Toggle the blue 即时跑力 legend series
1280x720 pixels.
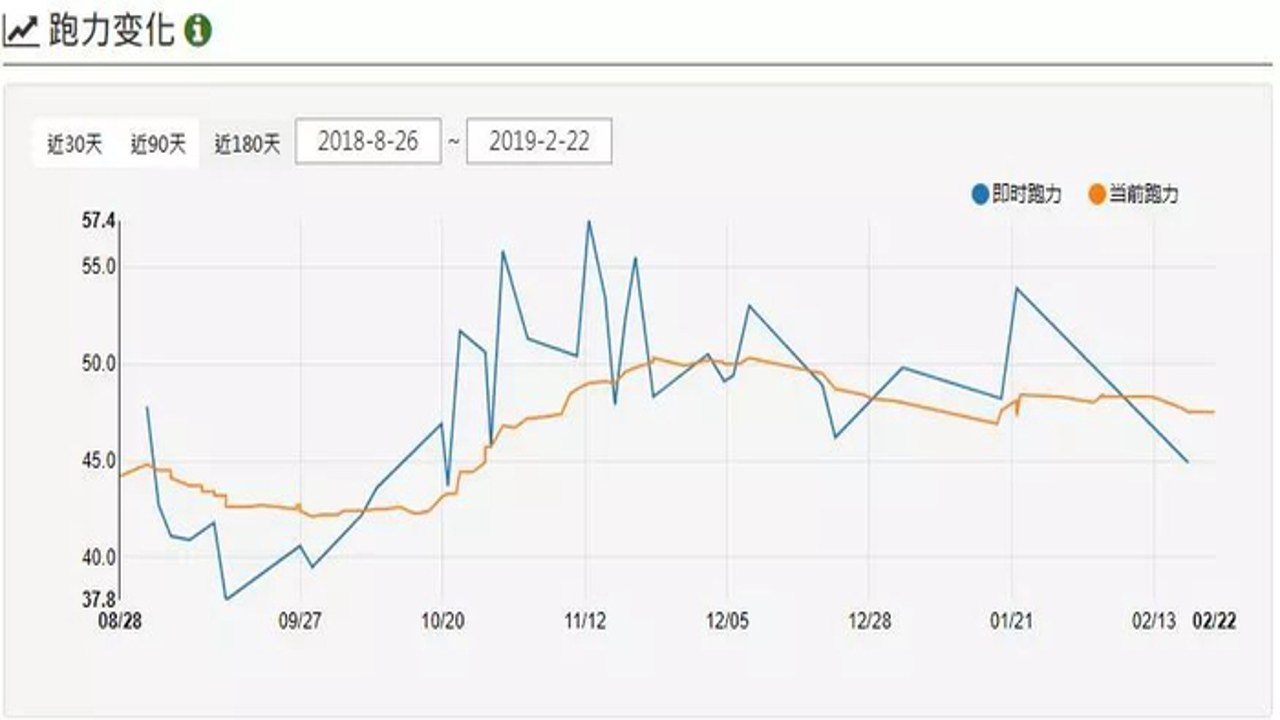point(1016,195)
